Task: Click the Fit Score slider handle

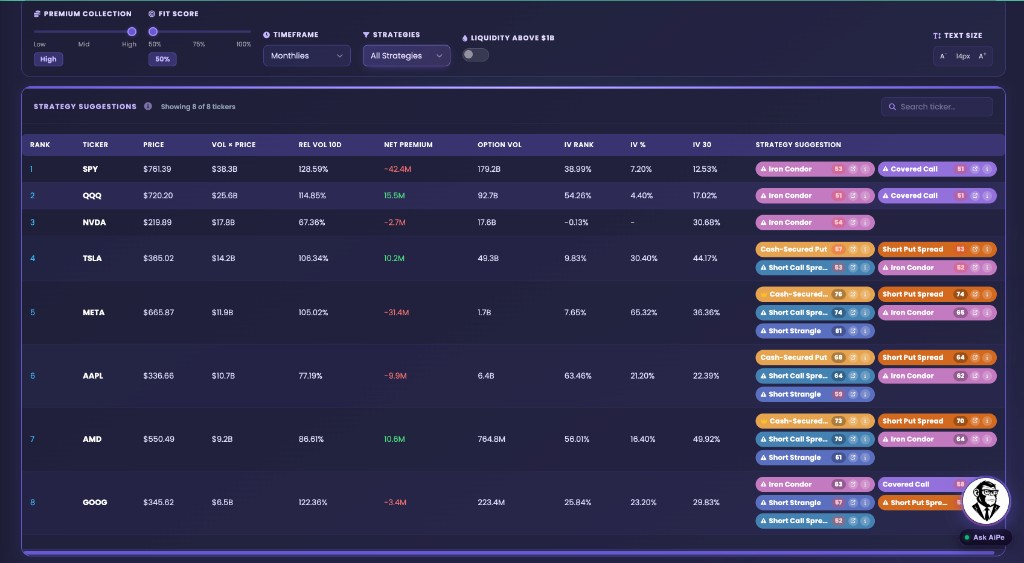Action: click(x=153, y=31)
